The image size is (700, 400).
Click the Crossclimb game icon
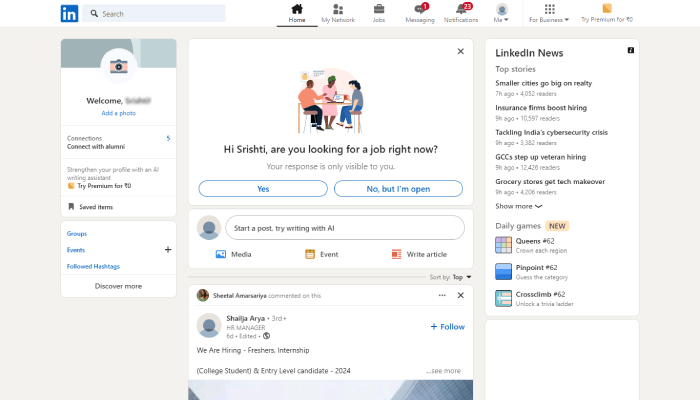click(503, 298)
